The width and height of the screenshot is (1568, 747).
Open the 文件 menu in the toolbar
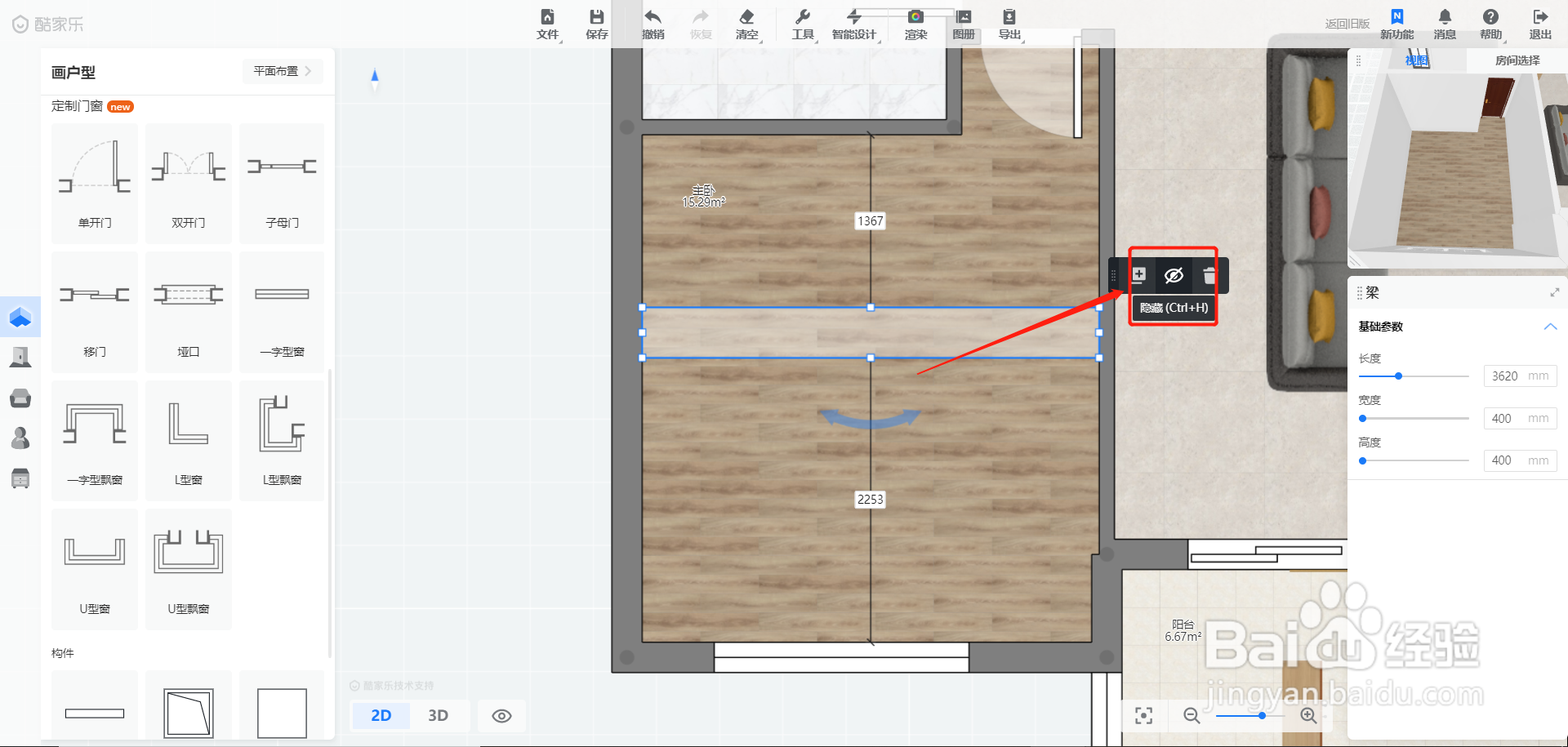(548, 24)
